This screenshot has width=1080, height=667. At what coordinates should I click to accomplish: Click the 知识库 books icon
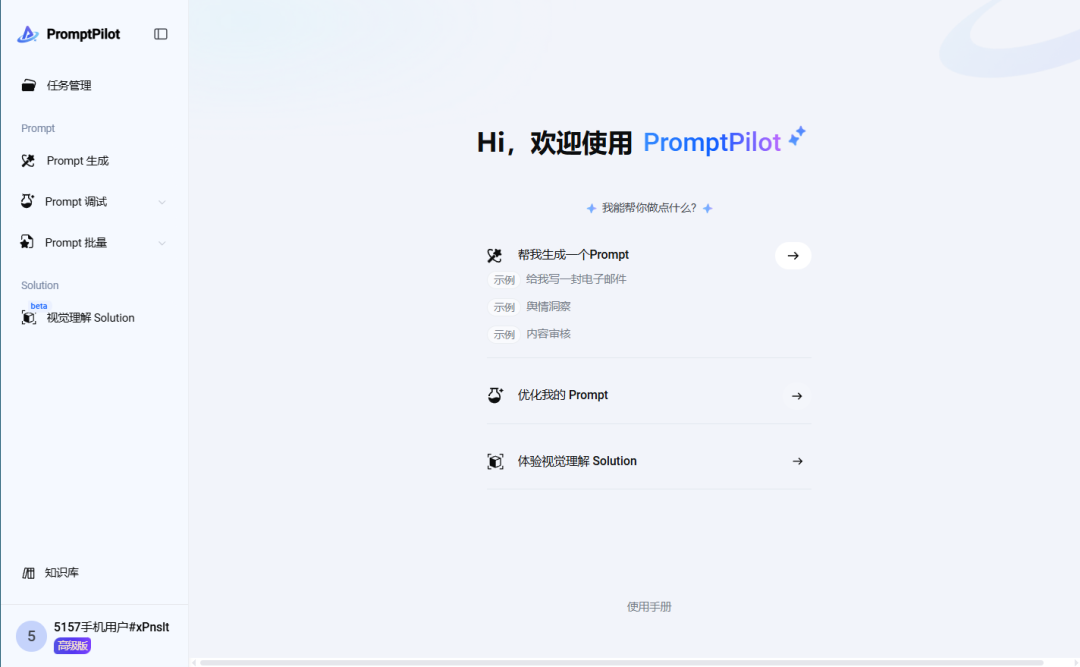pyautogui.click(x=28, y=573)
